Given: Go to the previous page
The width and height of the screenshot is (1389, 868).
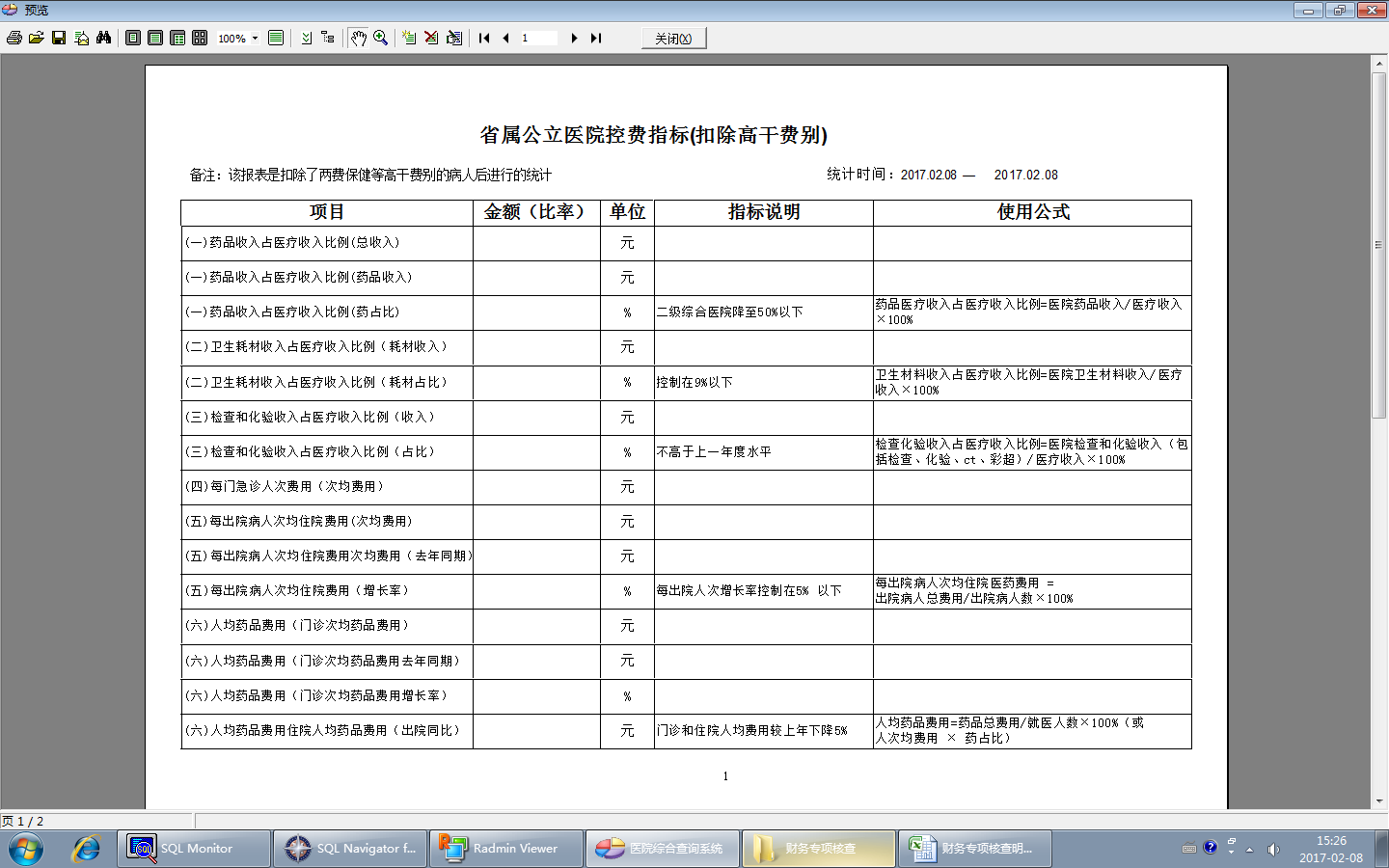Looking at the screenshot, I should coord(505,38).
